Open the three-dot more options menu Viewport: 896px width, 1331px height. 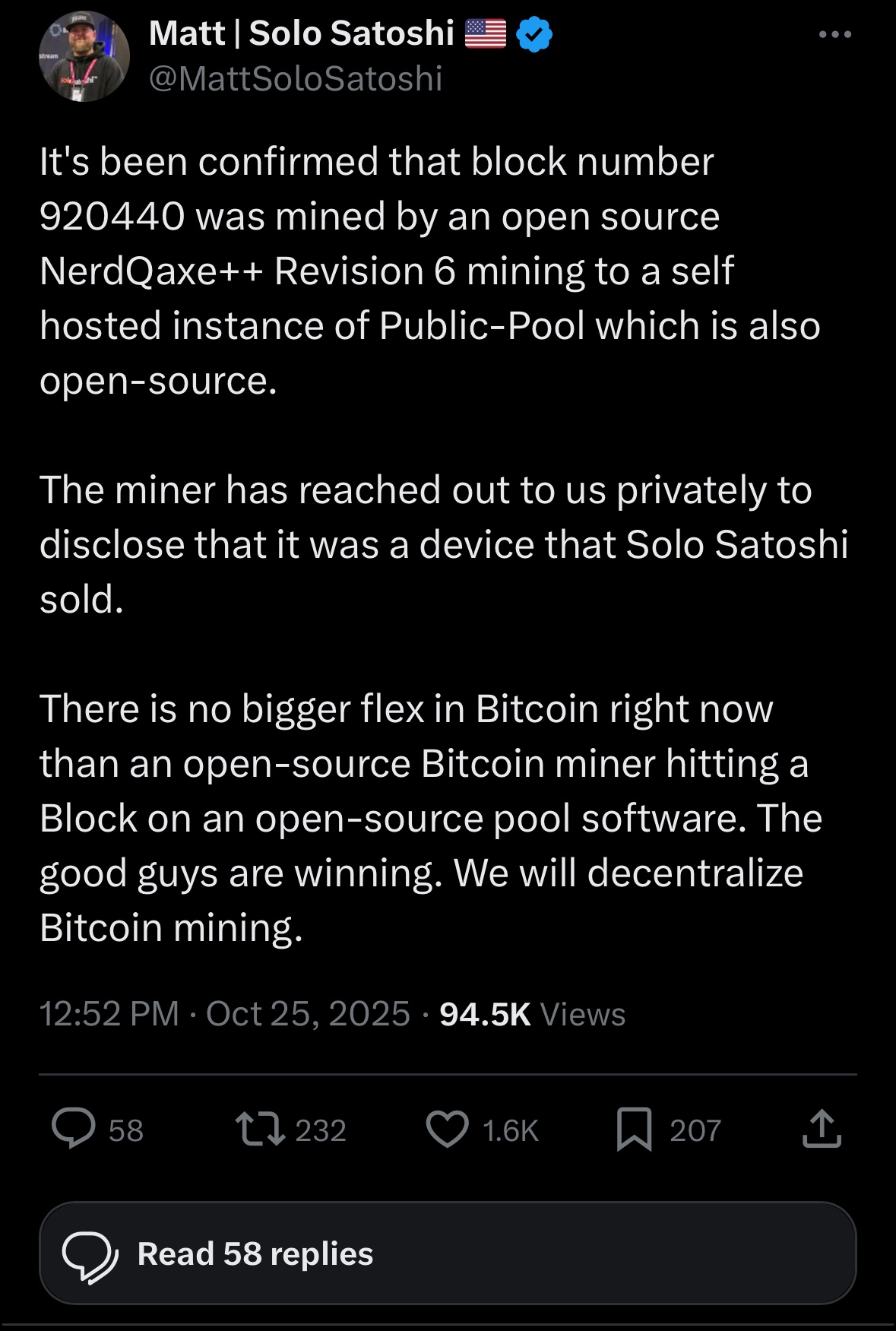(835, 34)
